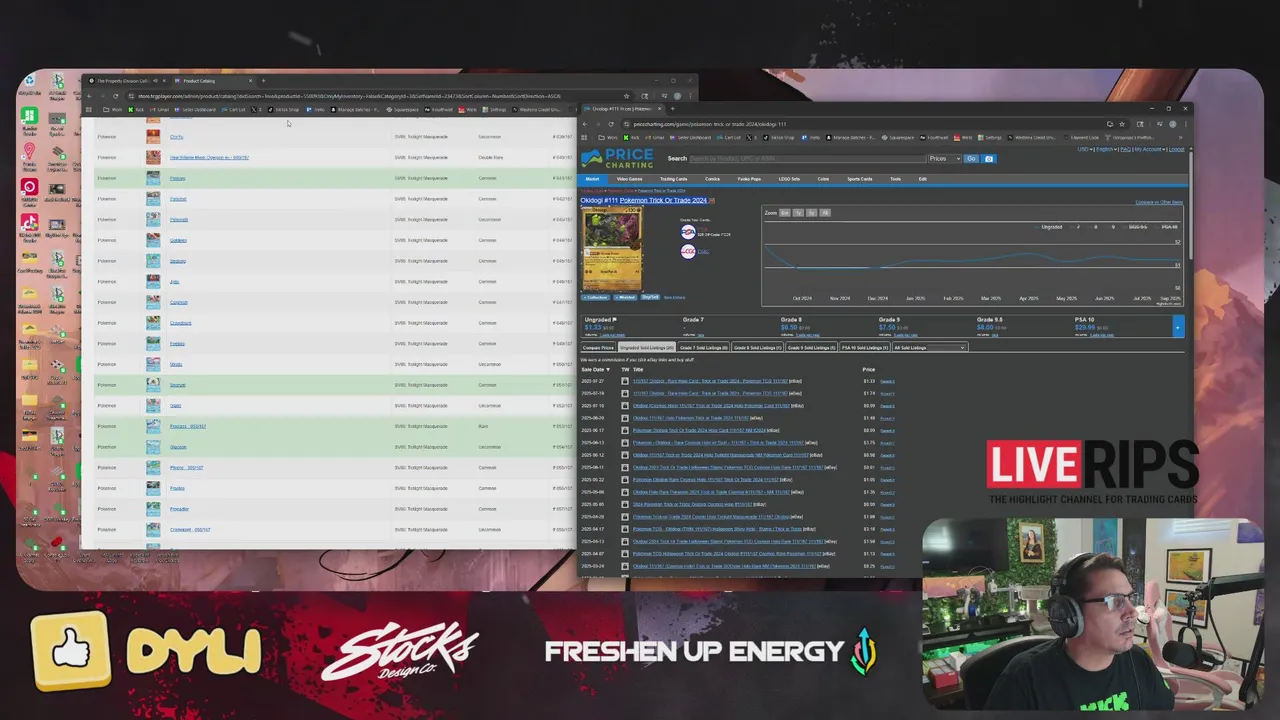Click the Go search button
Viewport: 1280px width, 720px height.
pos(971,159)
